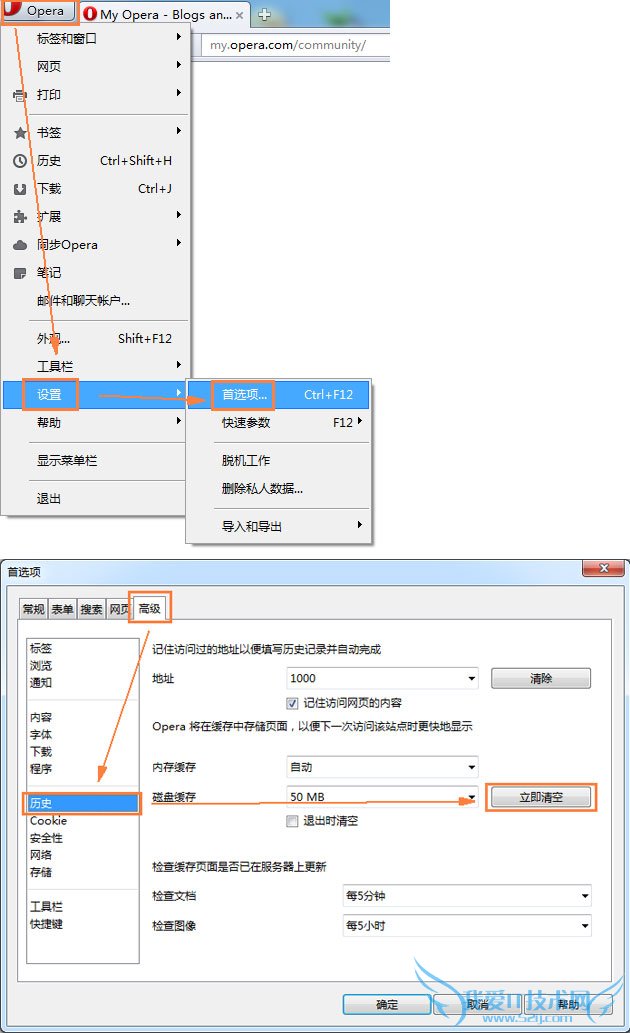Toggle 记住访问网页的内容 checkbox
This screenshot has width=630, height=1033.
click(x=293, y=703)
